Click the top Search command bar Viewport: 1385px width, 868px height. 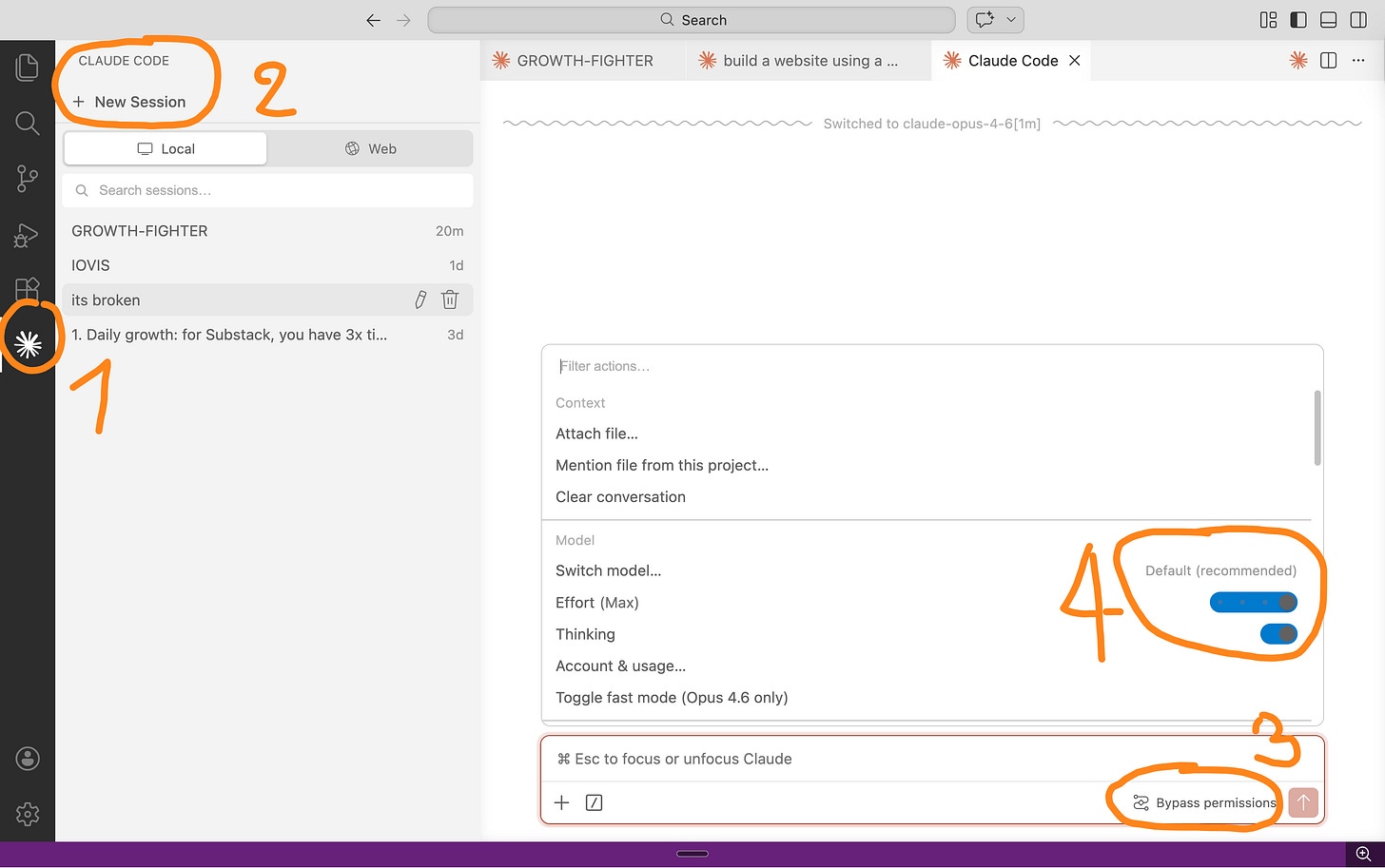pos(692,20)
